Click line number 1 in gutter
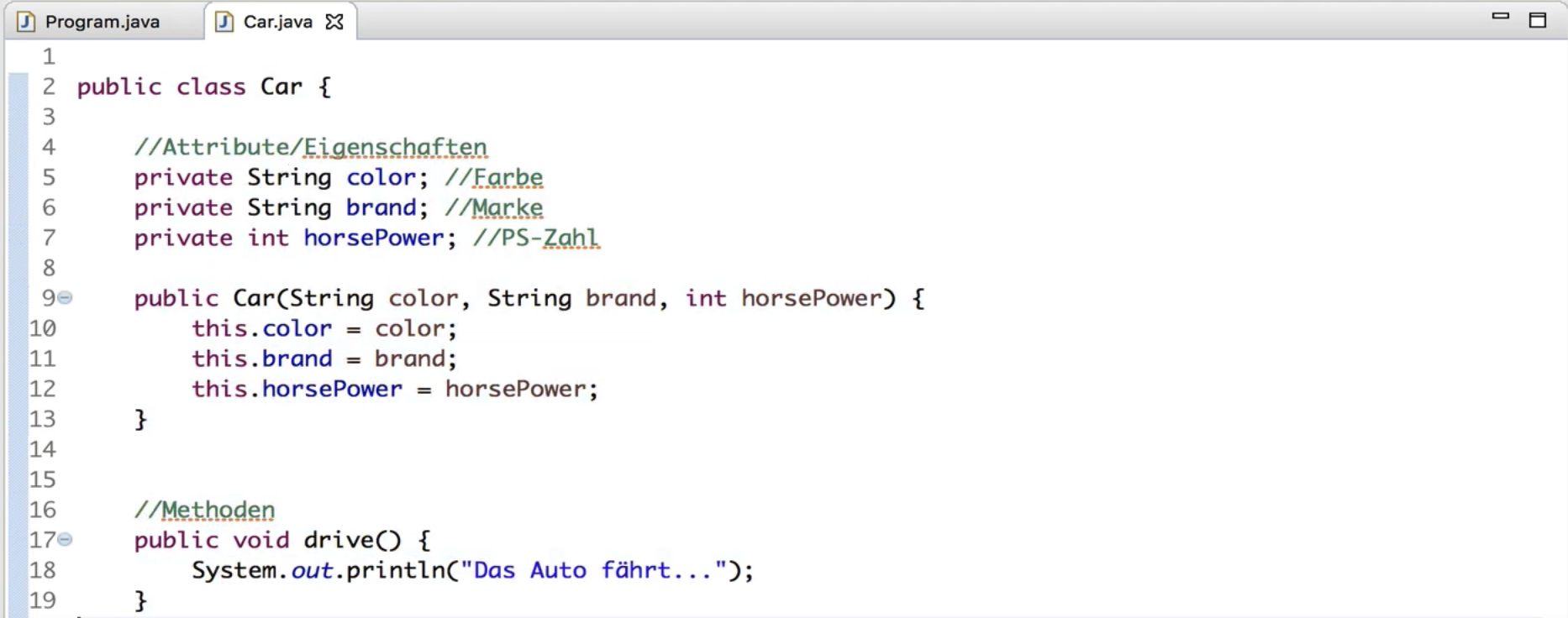Image resolution: width=1568 pixels, height=618 pixels. [49, 56]
